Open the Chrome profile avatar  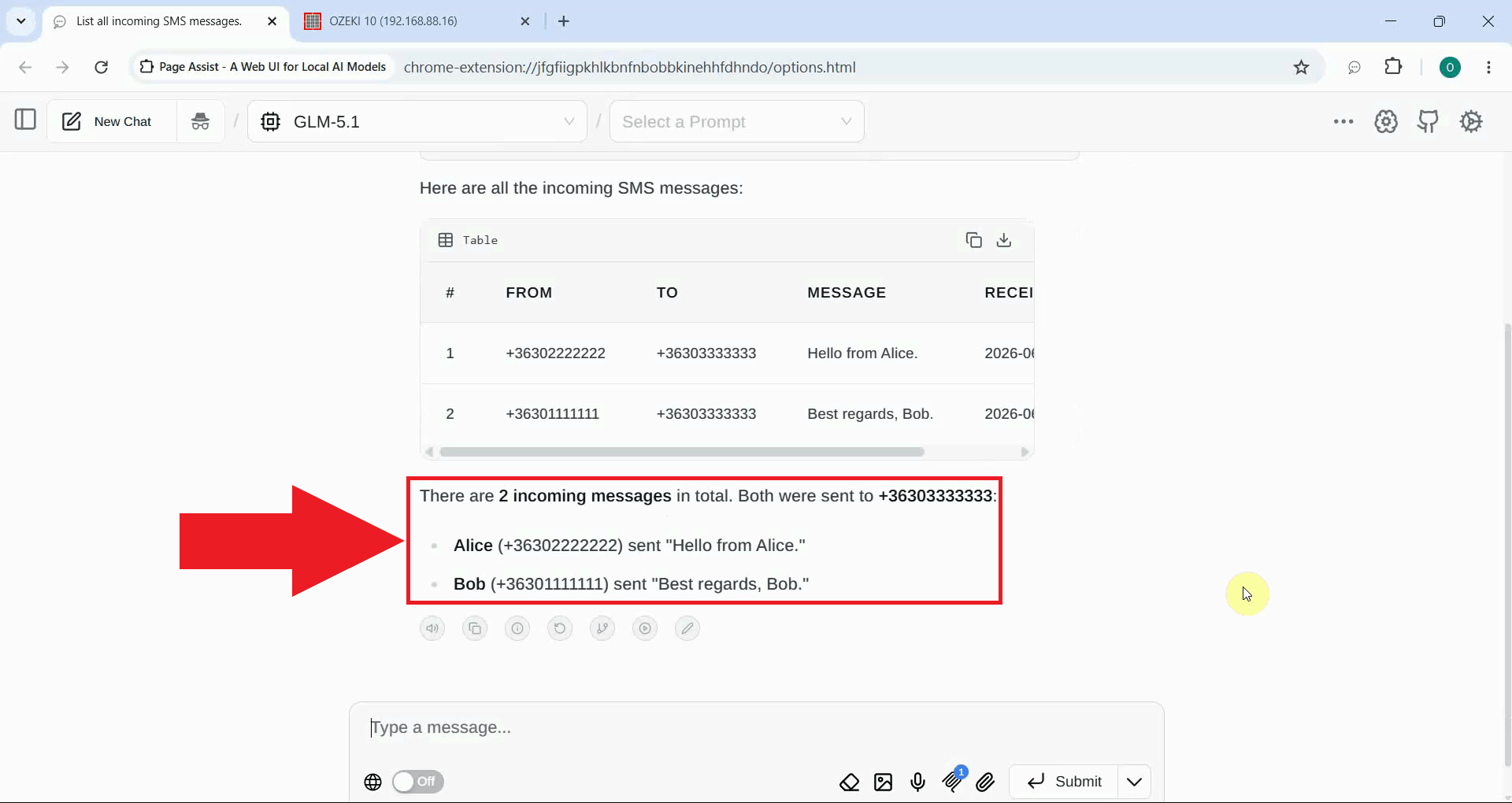coord(1450,67)
